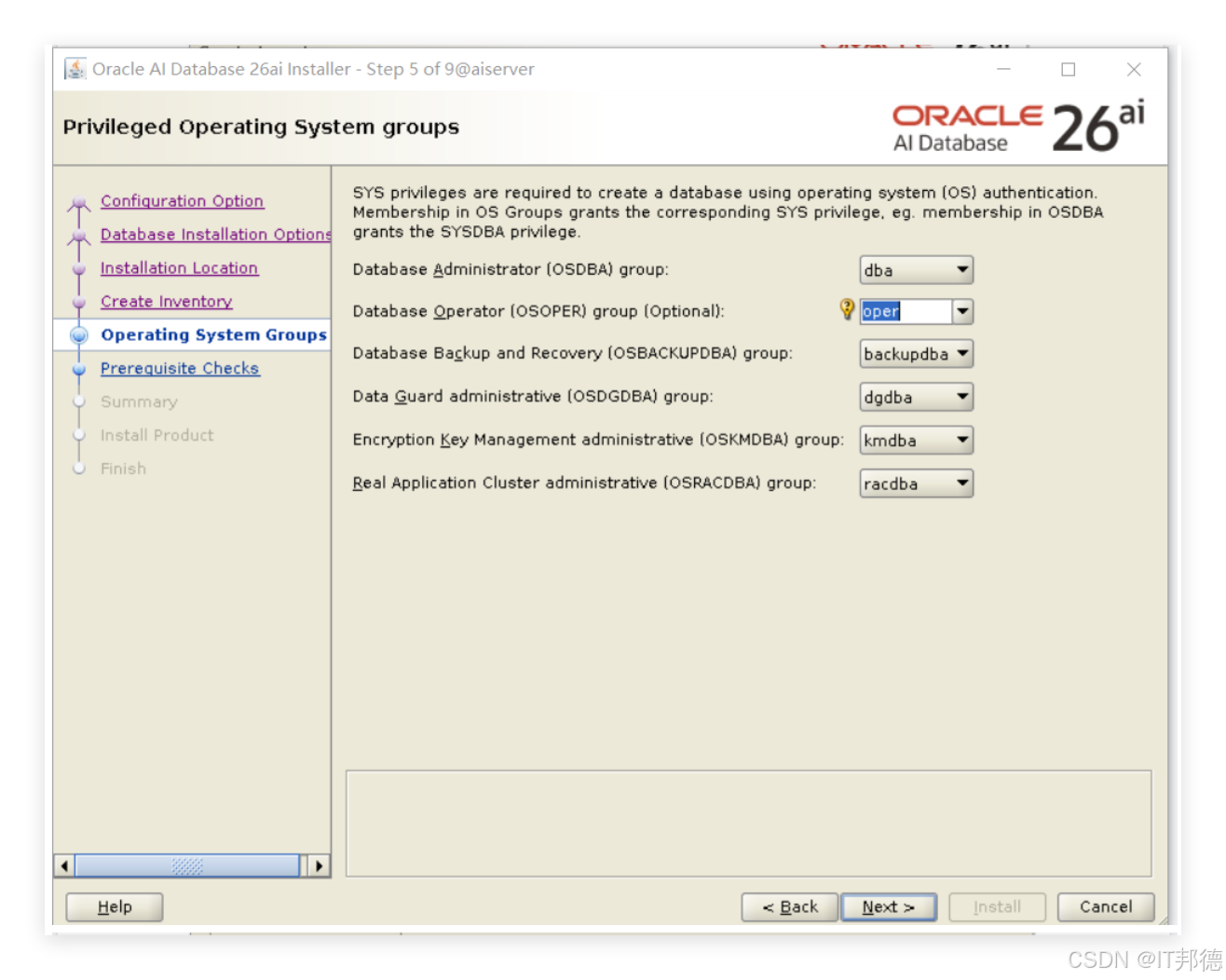Click the lightbulb hint icon beside OSOPER
This screenshot has height=980, width=1226.
[x=847, y=309]
